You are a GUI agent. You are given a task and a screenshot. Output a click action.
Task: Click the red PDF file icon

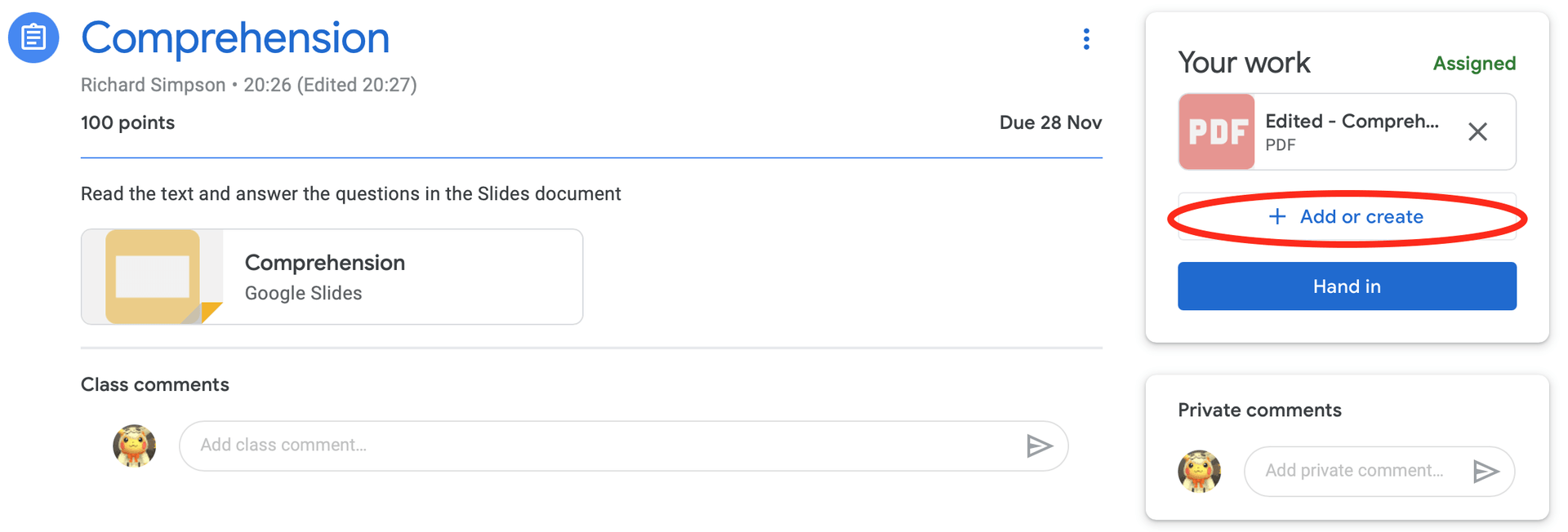pyautogui.click(x=1217, y=131)
